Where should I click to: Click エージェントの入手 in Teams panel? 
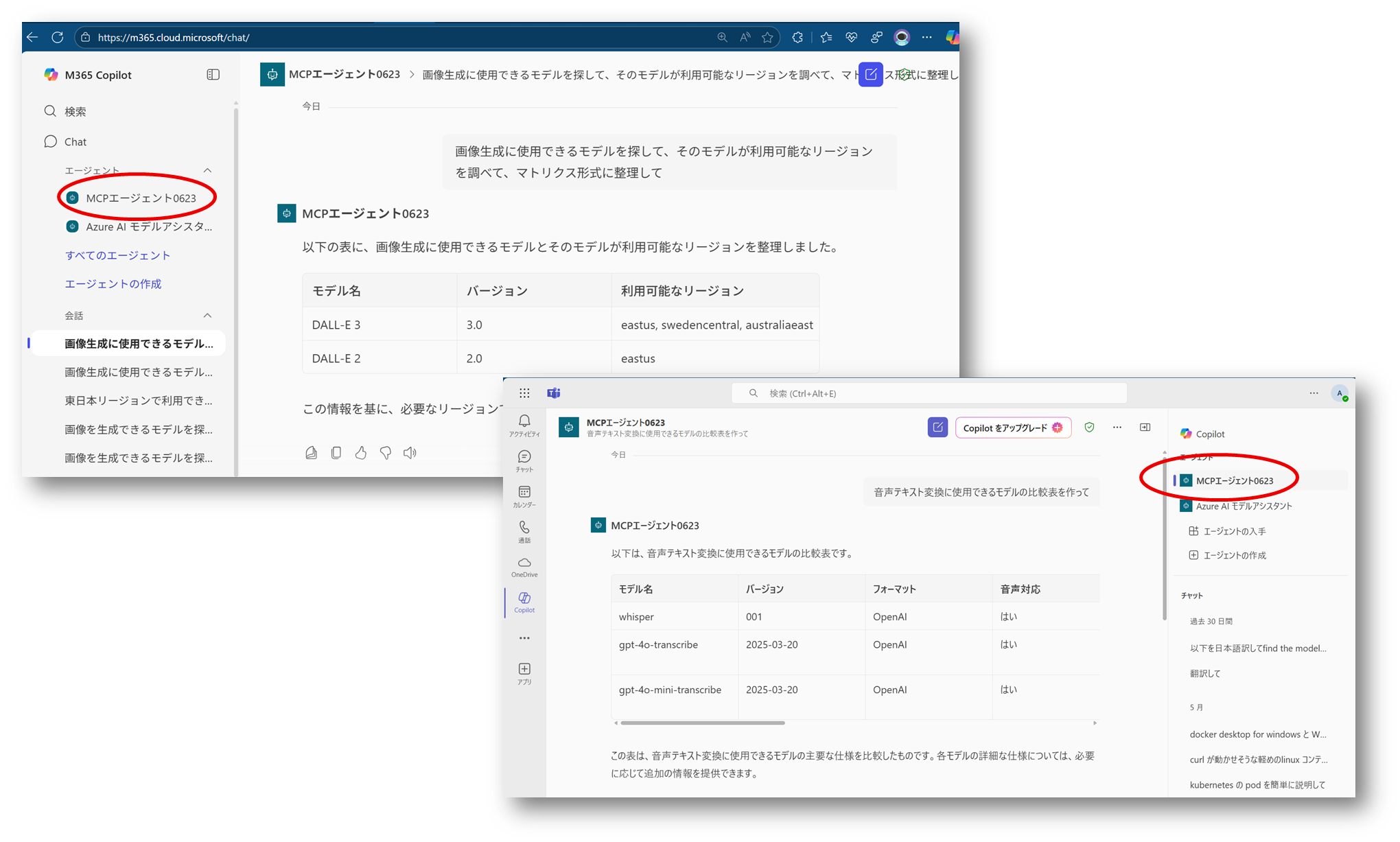coord(1227,531)
